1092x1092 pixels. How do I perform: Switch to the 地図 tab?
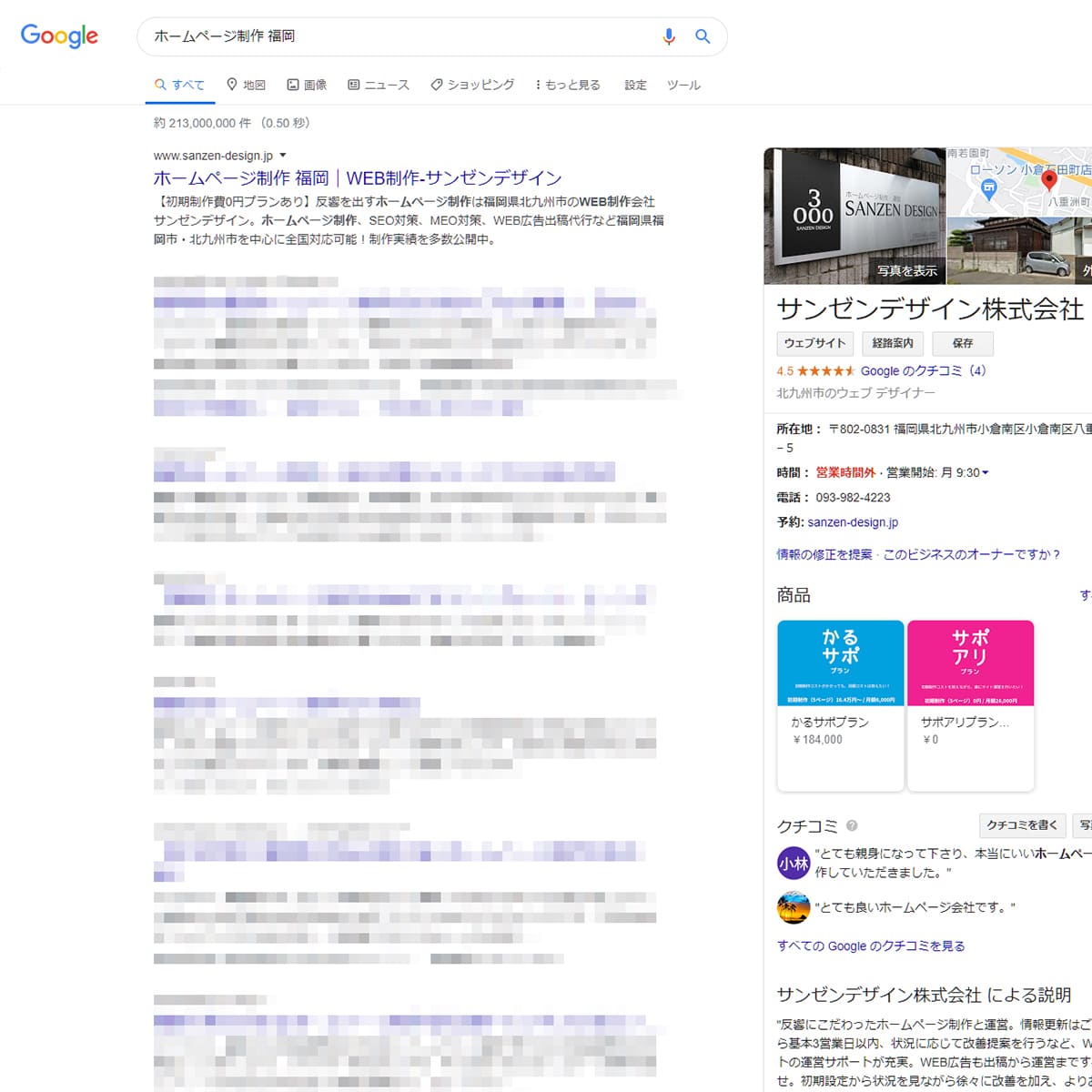click(x=246, y=85)
